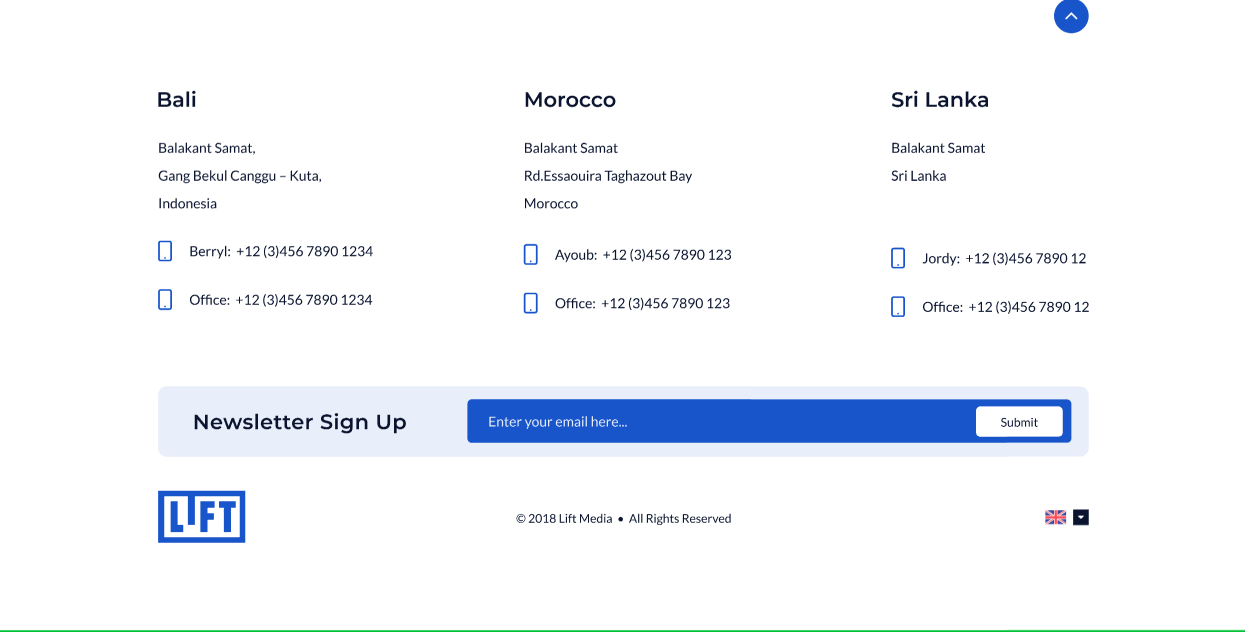Select the Bali section heading
The height and width of the screenshot is (632, 1245).
176,100
